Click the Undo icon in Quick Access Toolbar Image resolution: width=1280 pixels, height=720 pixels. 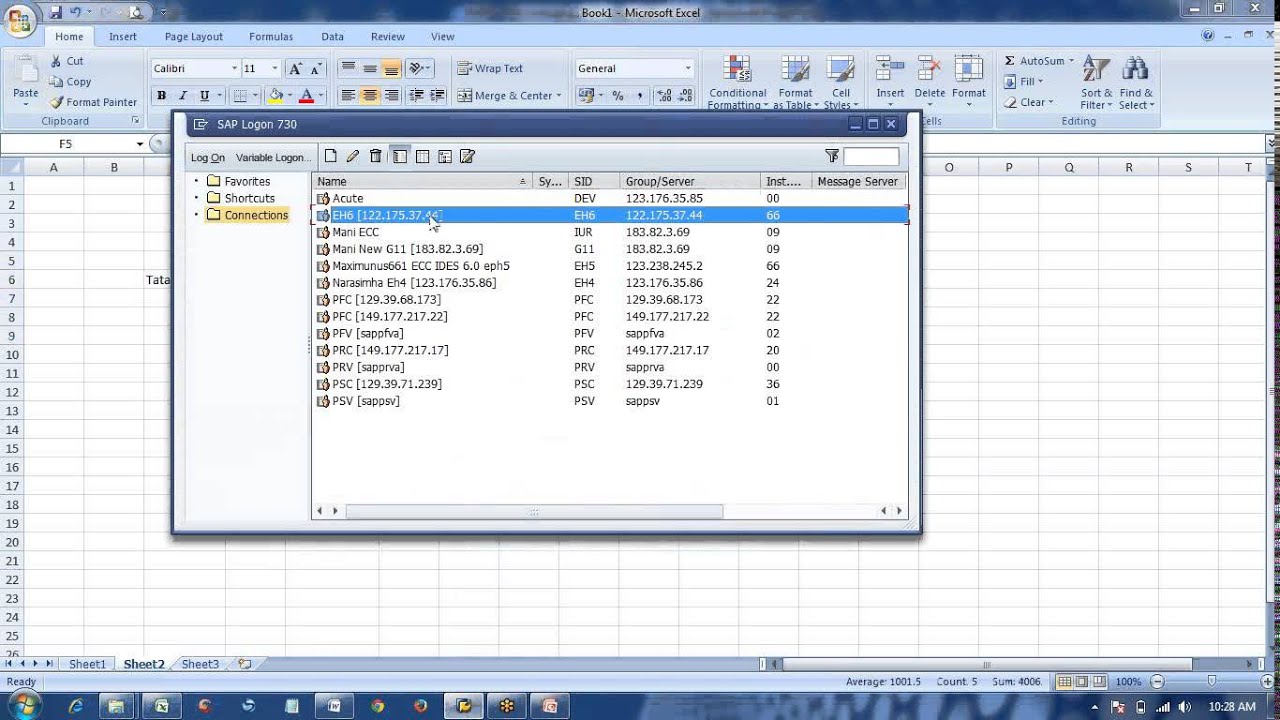pyautogui.click(x=77, y=12)
